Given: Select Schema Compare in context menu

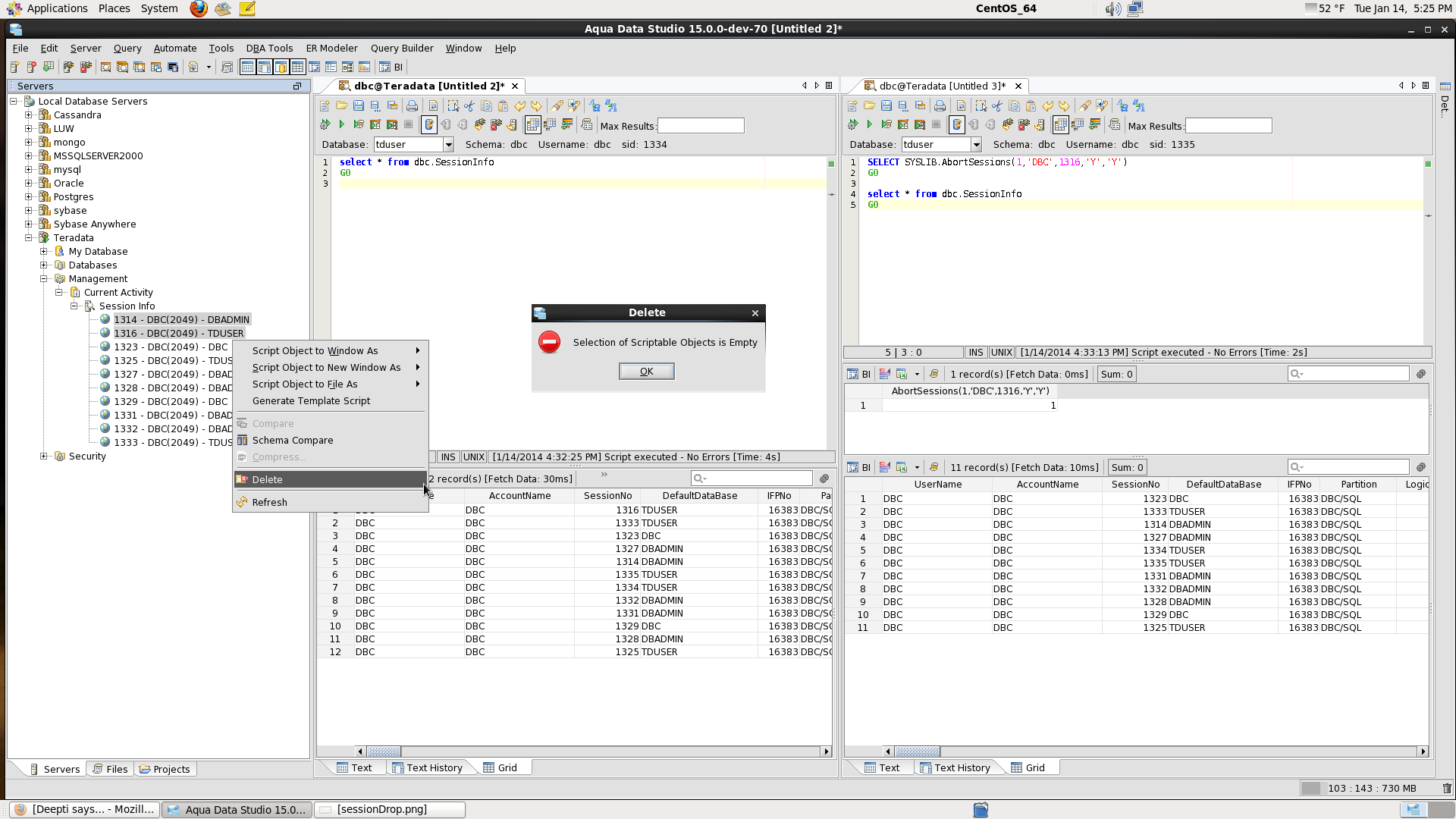Looking at the screenshot, I should (330, 440).
